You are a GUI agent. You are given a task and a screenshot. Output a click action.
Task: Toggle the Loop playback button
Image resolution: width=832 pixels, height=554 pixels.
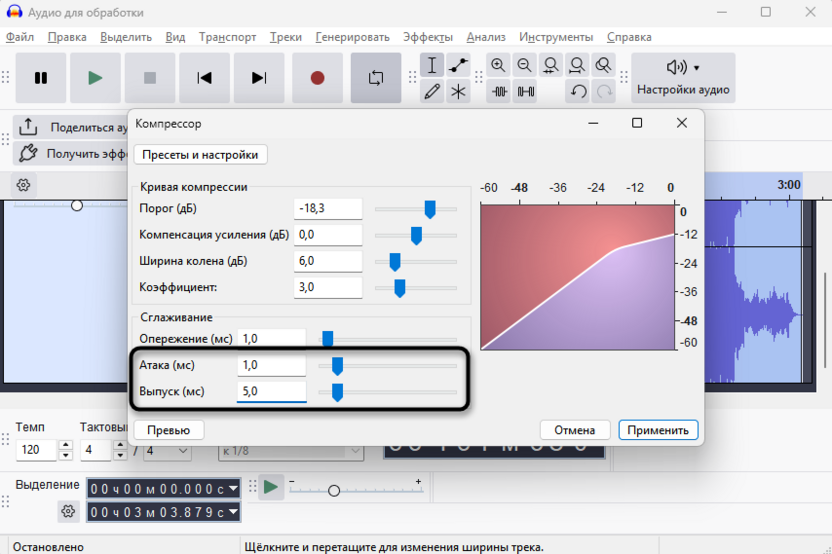coord(375,78)
